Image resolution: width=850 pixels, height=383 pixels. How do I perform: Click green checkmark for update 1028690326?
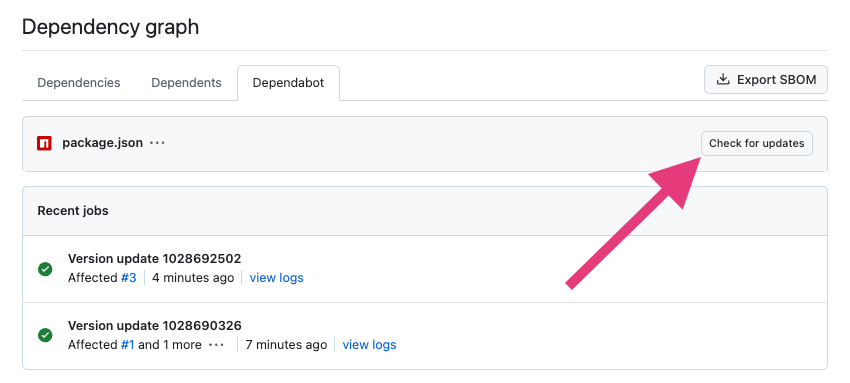[45, 335]
